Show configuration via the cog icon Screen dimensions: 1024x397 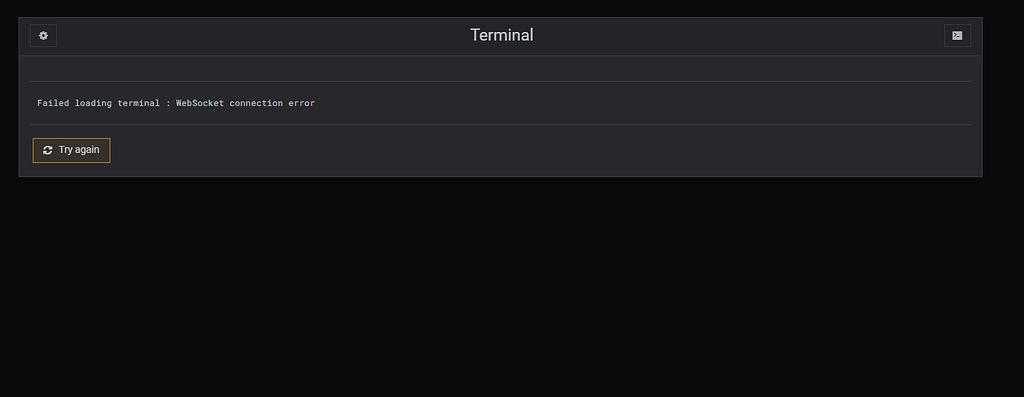click(x=43, y=36)
